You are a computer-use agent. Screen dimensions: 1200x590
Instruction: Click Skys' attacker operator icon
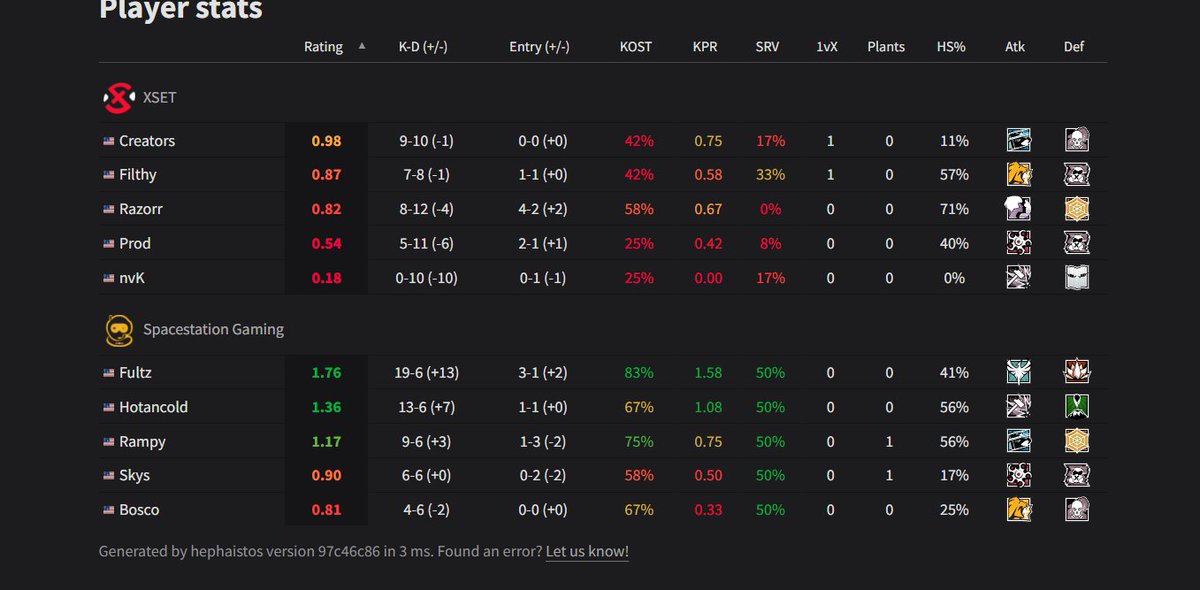(x=1018, y=475)
